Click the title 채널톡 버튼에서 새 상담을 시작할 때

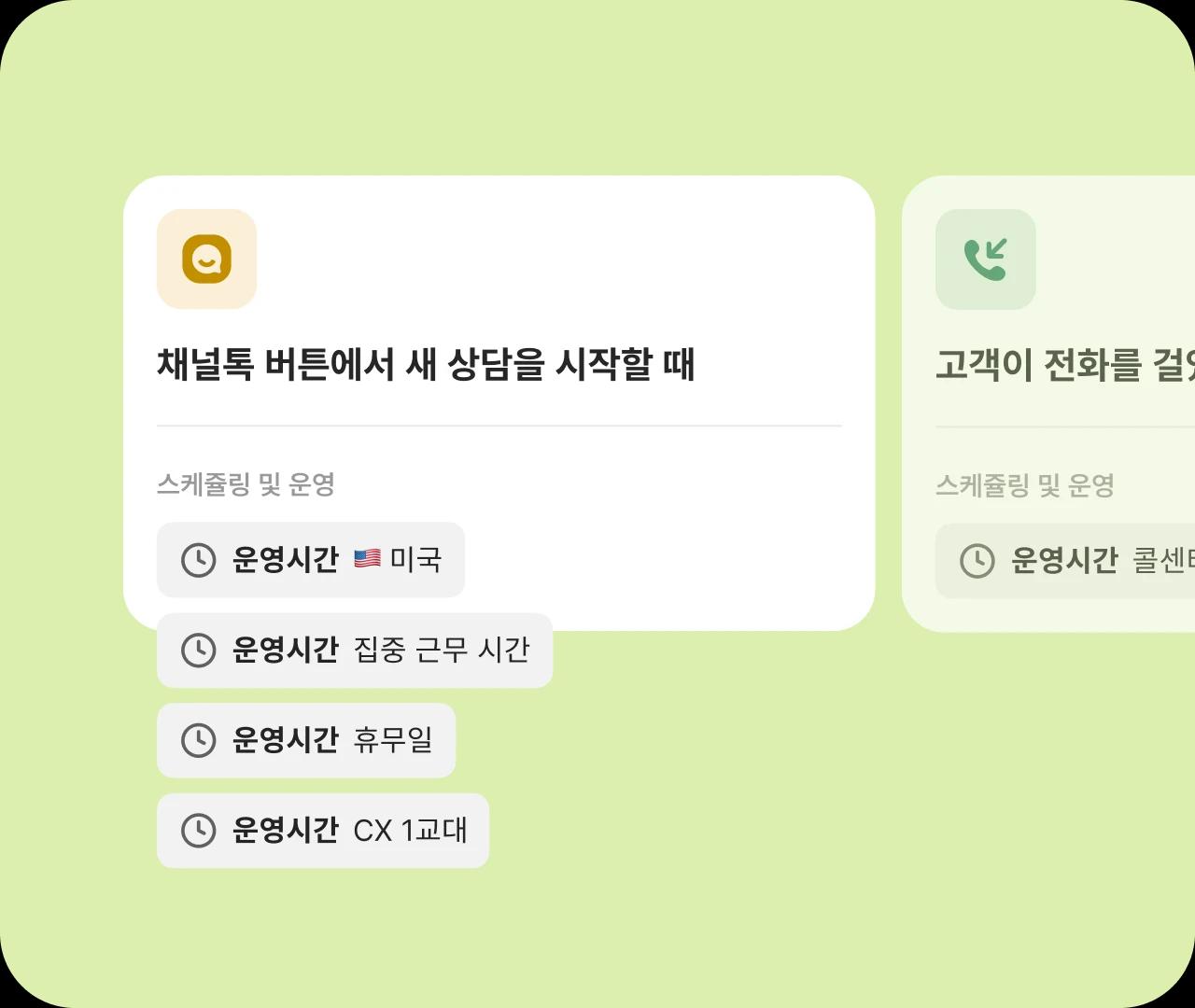click(x=426, y=364)
